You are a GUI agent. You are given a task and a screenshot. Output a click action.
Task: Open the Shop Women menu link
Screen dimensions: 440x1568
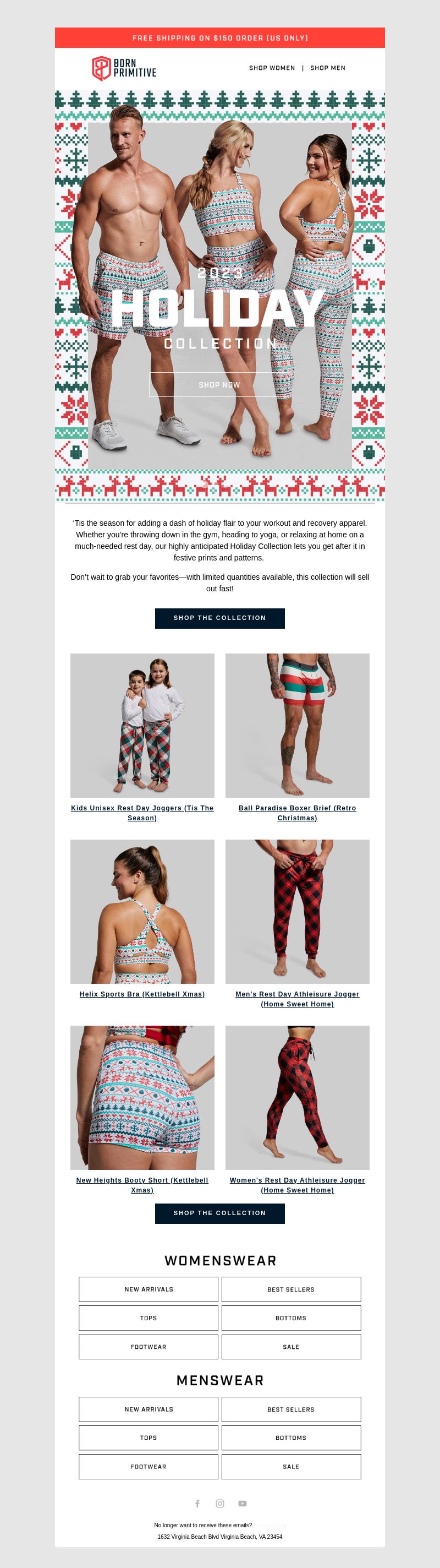coord(272,68)
